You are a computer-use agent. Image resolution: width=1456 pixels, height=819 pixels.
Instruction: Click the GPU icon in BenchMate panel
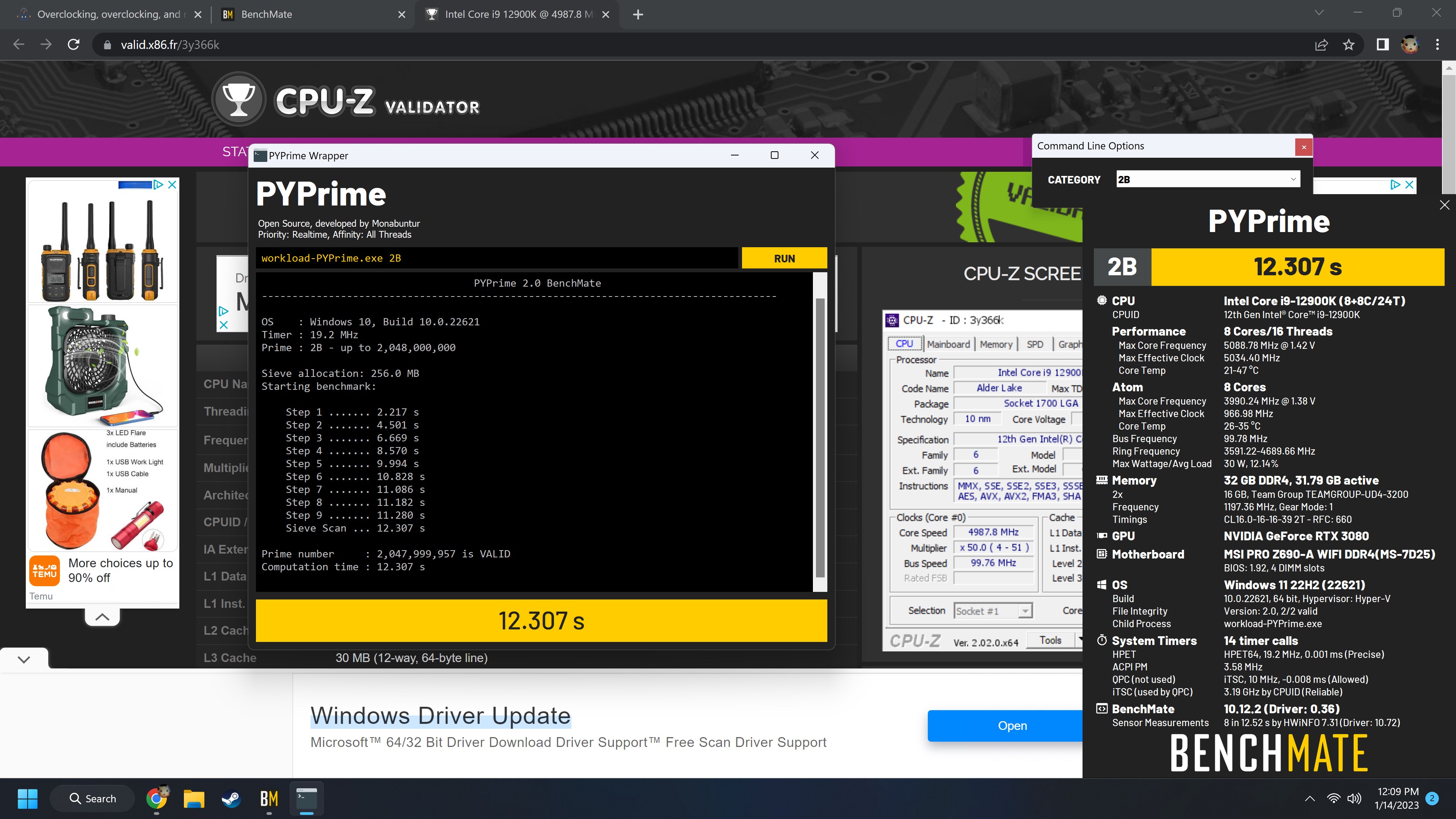(x=1101, y=536)
